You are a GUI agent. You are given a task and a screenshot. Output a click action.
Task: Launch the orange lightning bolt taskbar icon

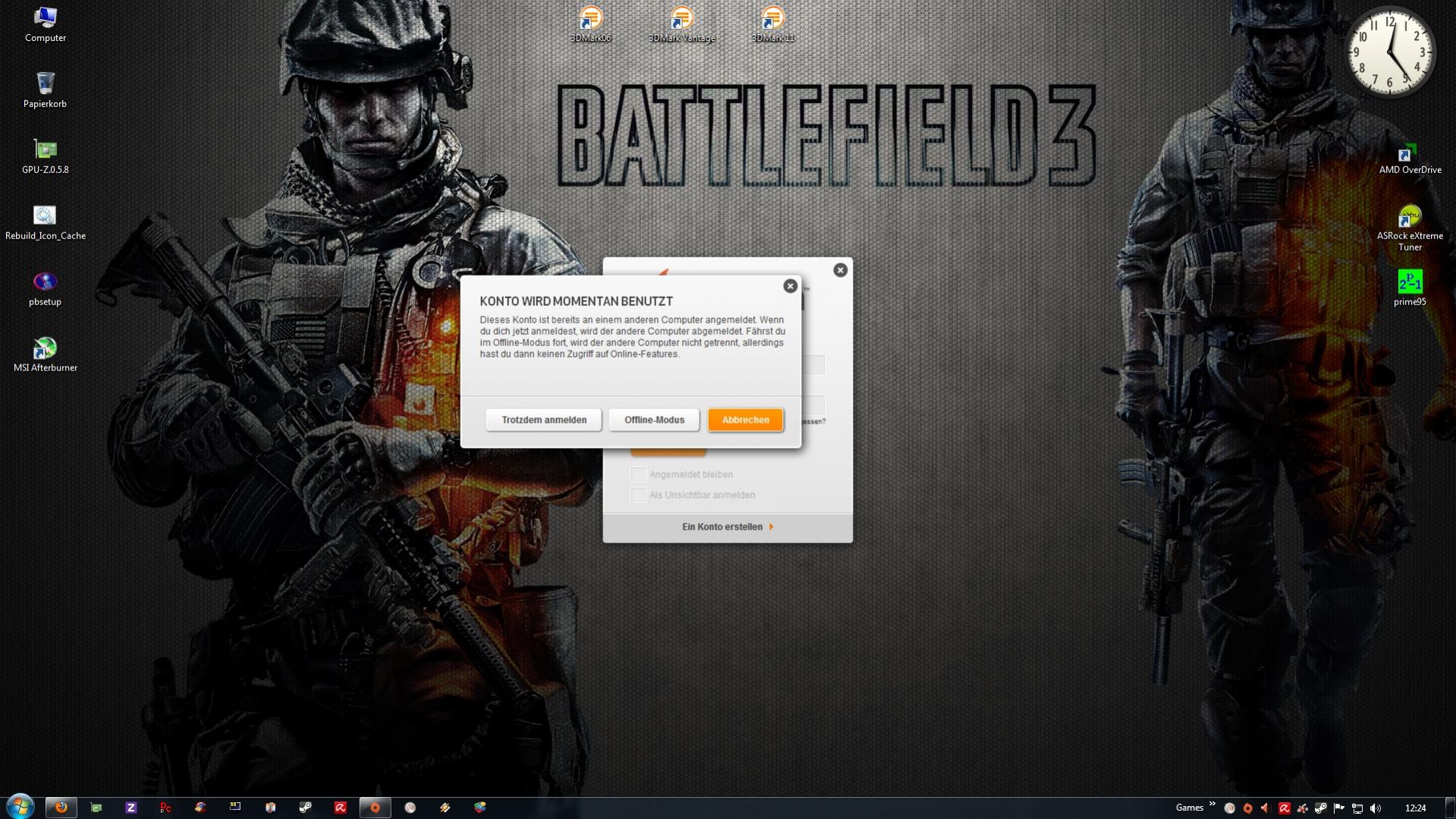[445, 808]
